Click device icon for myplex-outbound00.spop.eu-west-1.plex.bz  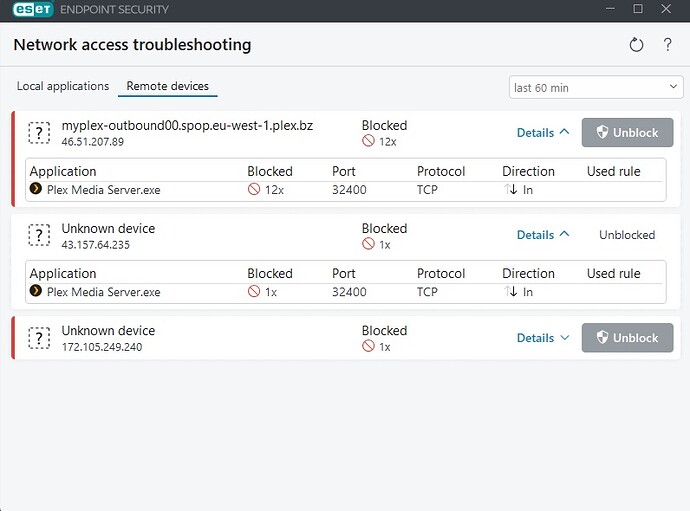pos(39,132)
